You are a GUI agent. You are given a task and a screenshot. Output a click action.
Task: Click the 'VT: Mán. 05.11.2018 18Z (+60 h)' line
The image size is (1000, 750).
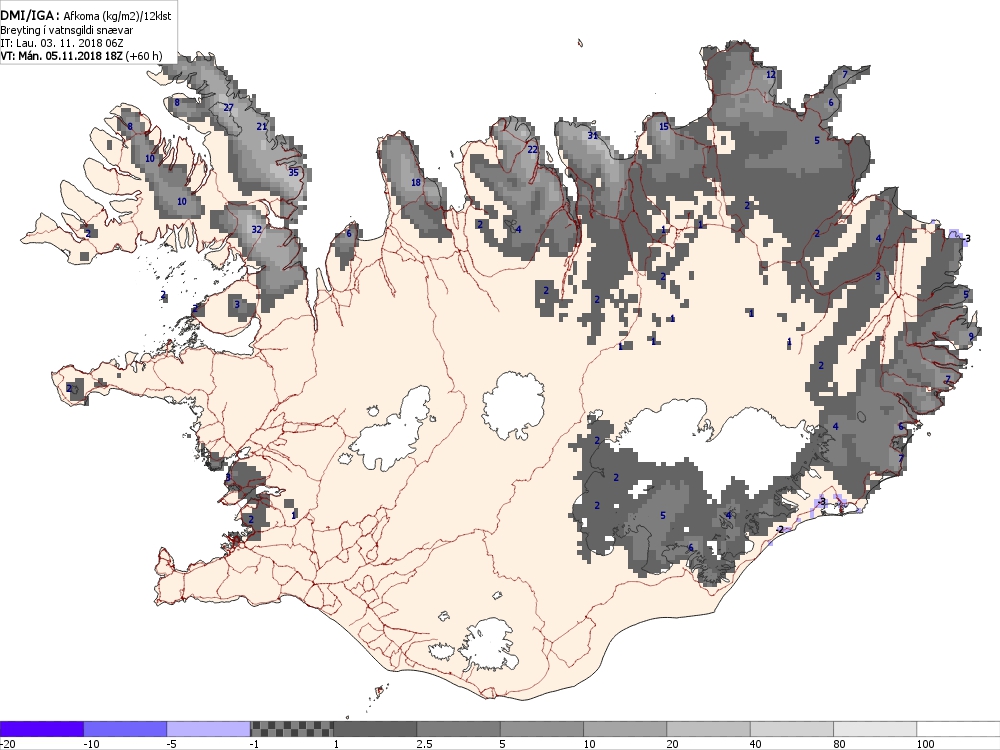[x=81, y=55]
